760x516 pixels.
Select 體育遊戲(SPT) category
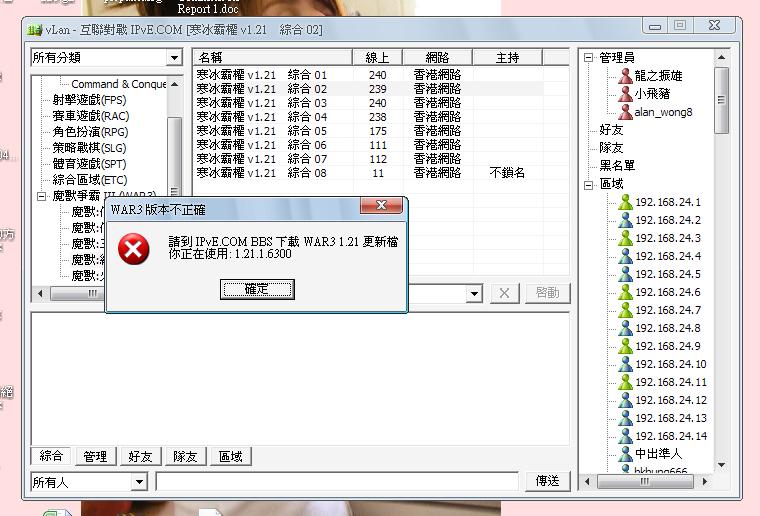pos(89,164)
